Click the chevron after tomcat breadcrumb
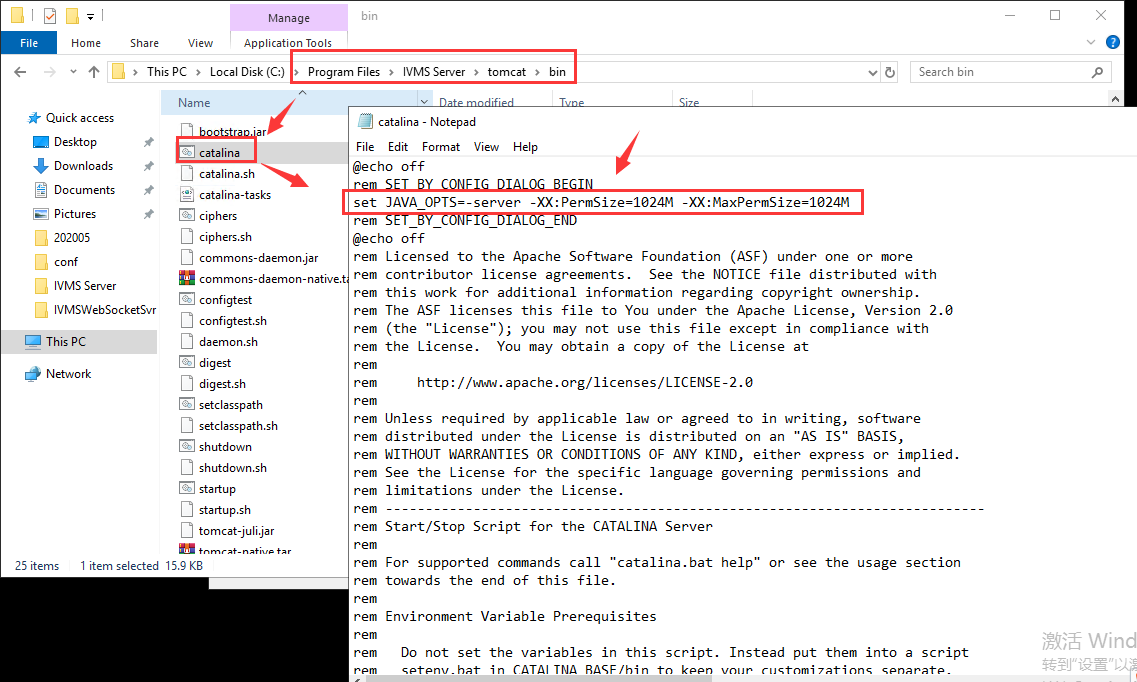Image resolution: width=1137 pixels, height=682 pixels. (537, 72)
